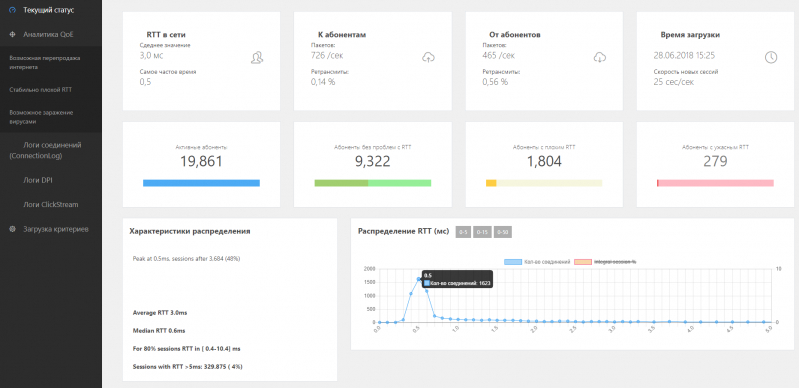Toggle the Кол-во соединений chart legend
The width and height of the screenshot is (799, 388).
(x=537, y=262)
